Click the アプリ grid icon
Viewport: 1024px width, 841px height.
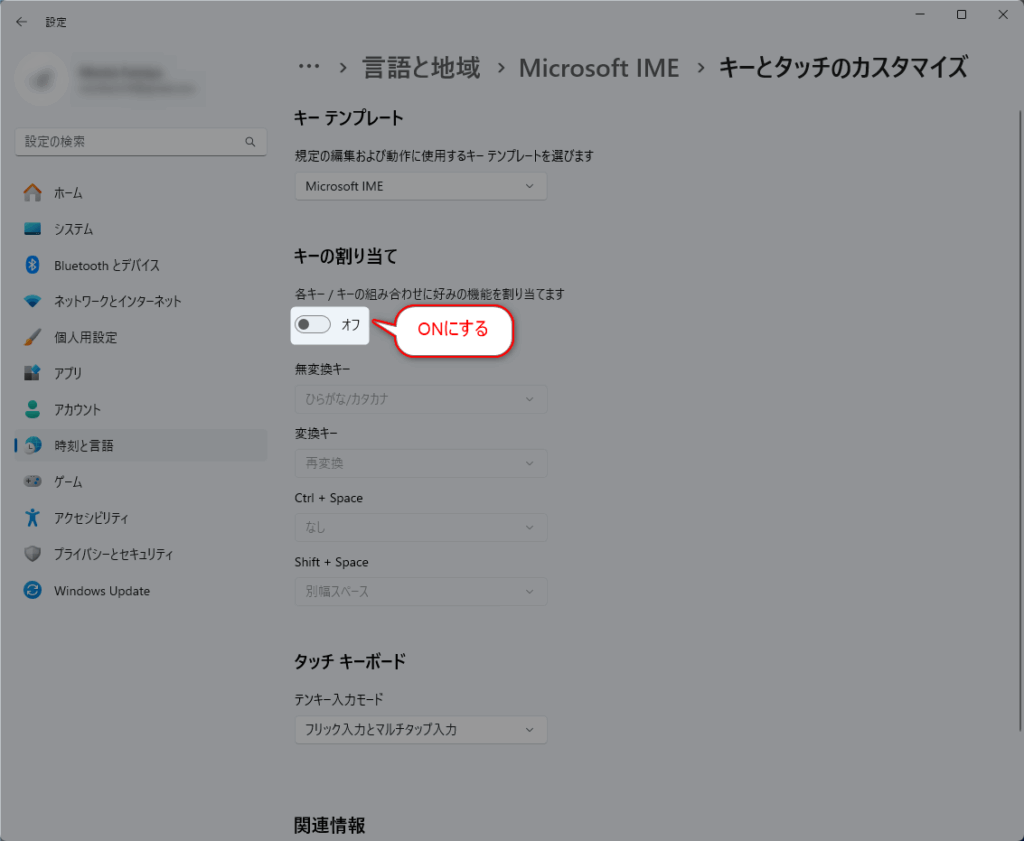point(32,373)
